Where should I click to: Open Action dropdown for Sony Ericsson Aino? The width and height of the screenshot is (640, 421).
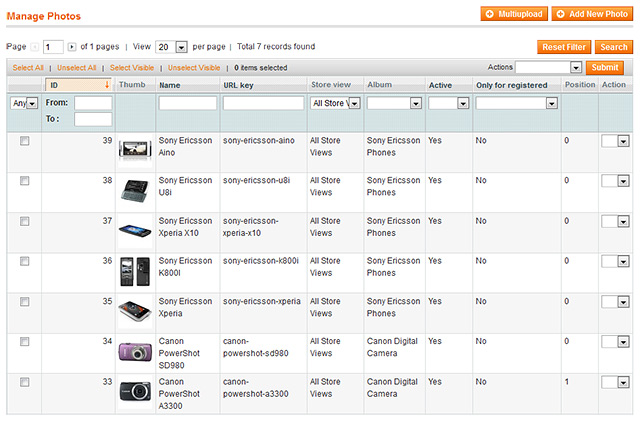tap(615, 141)
